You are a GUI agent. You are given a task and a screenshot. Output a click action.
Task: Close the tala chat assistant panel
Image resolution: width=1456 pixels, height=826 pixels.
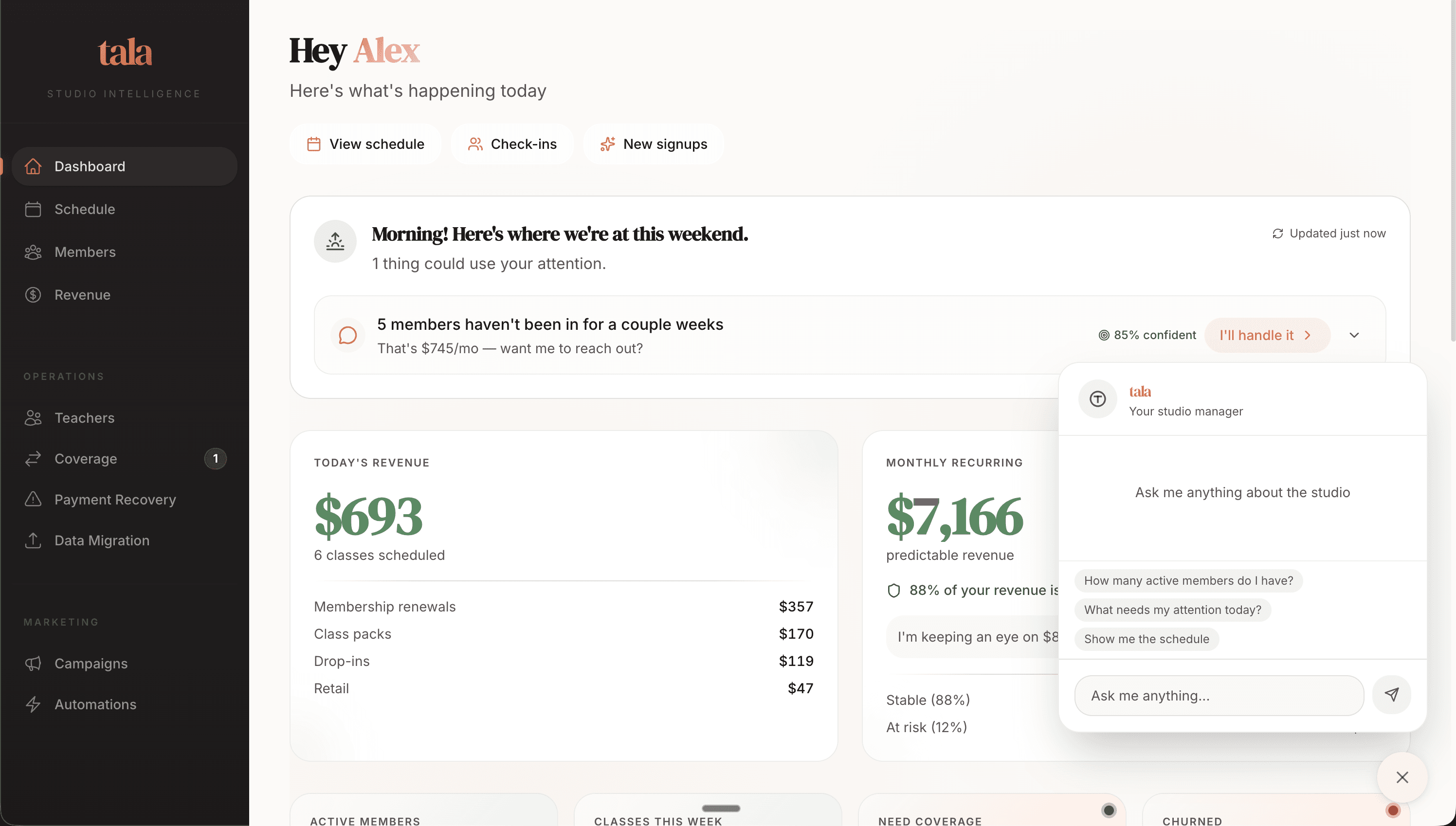(x=1402, y=777)
